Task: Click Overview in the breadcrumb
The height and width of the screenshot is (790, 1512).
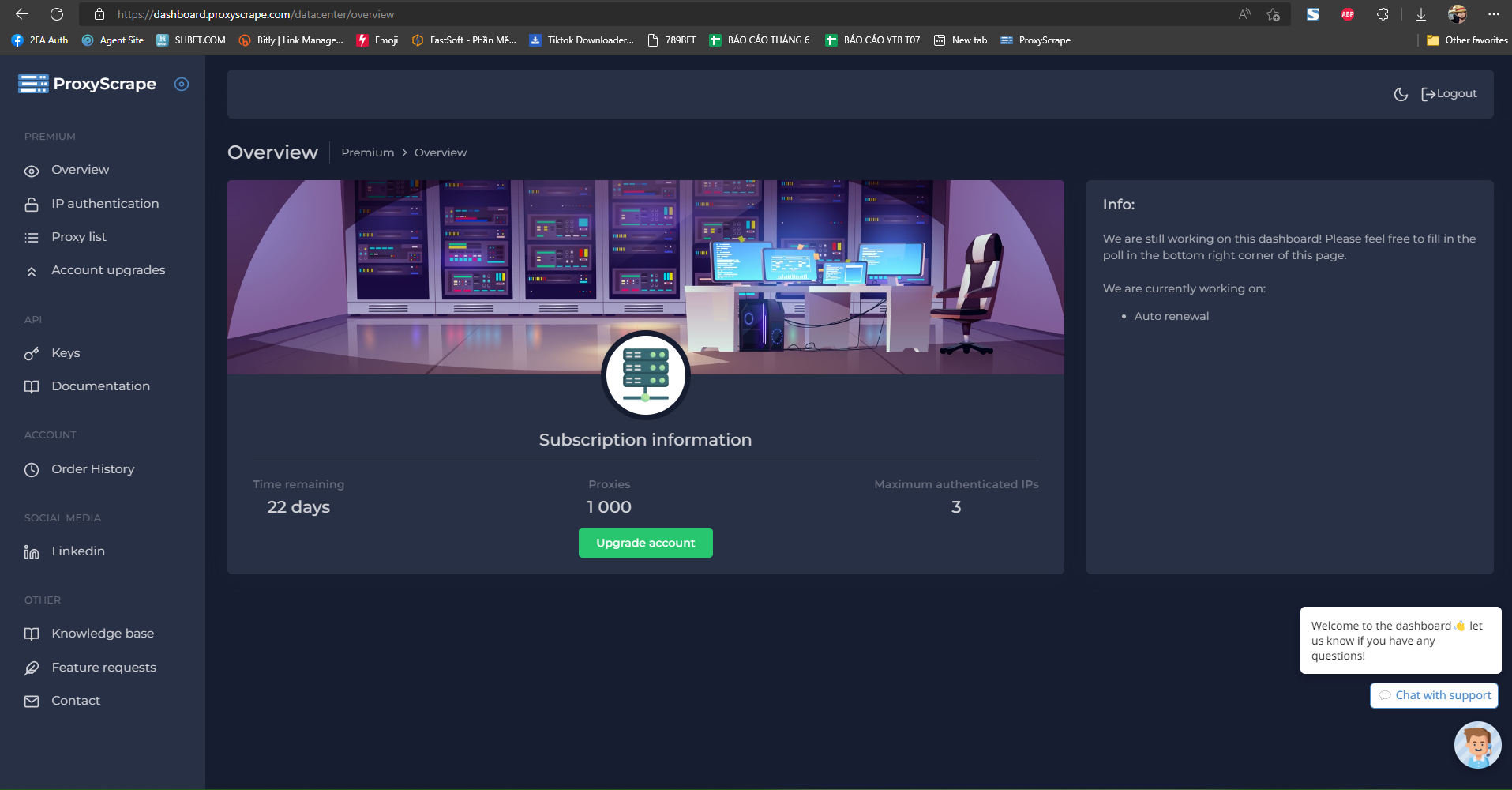Action: (x=441, y=152)
